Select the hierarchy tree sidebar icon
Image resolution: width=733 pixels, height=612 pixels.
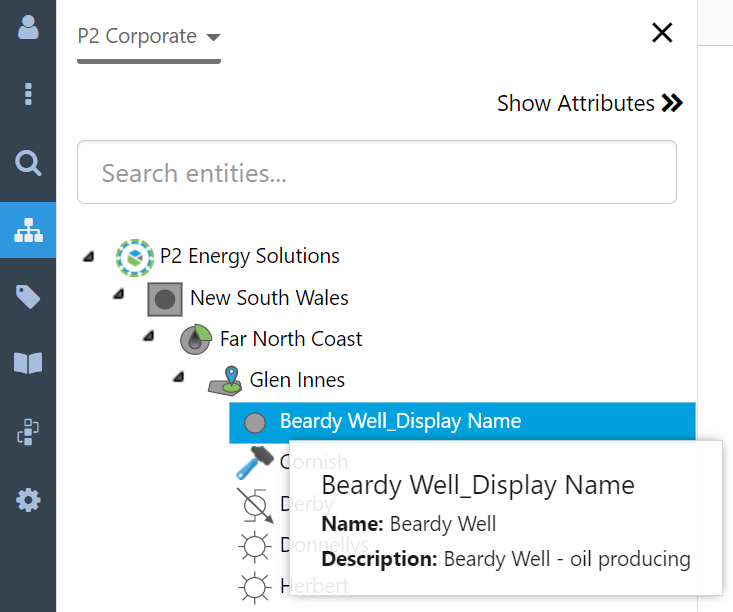(x=28, y=230)
